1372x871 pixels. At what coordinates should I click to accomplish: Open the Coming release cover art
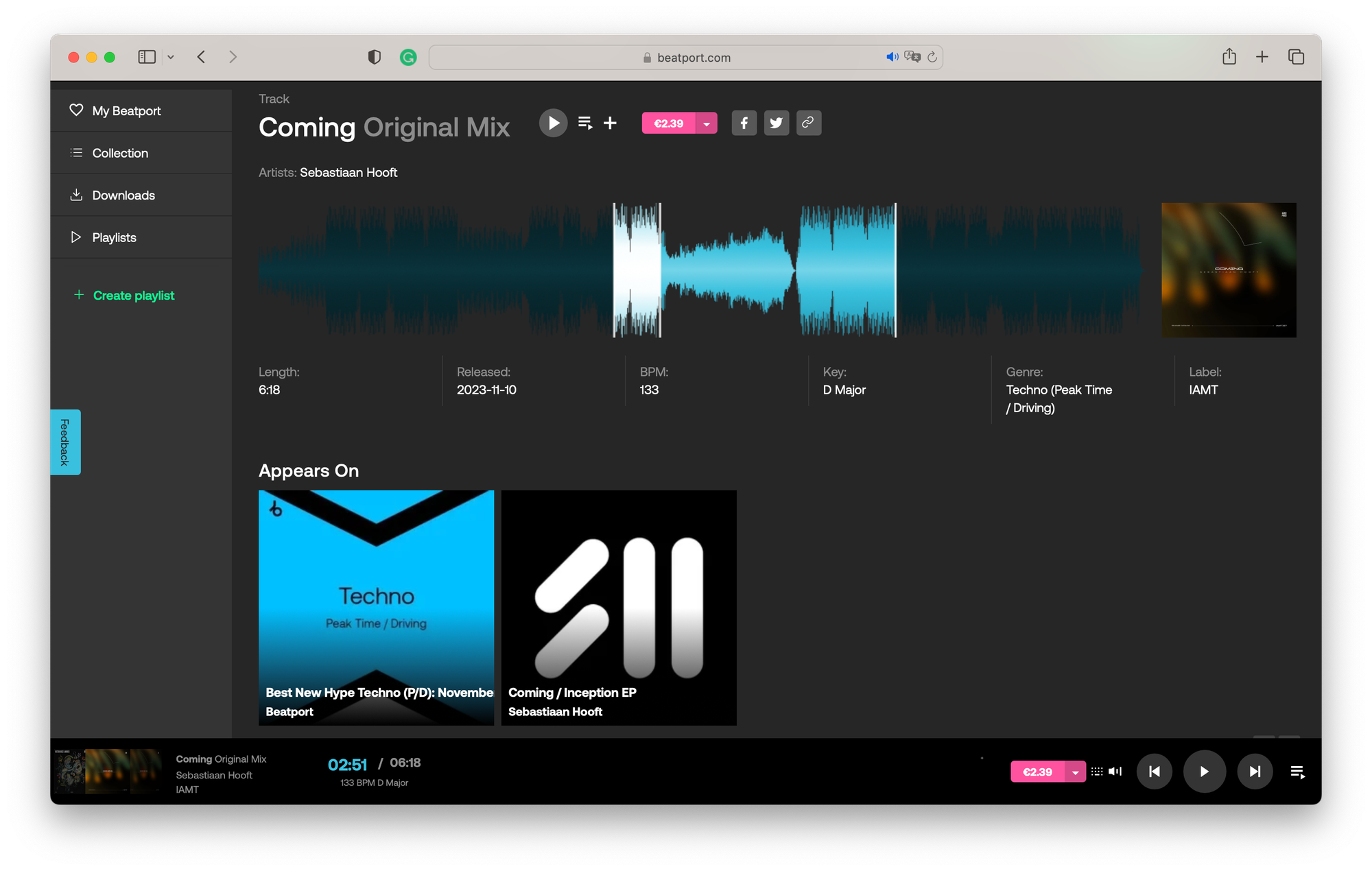tap(1229, 270)
